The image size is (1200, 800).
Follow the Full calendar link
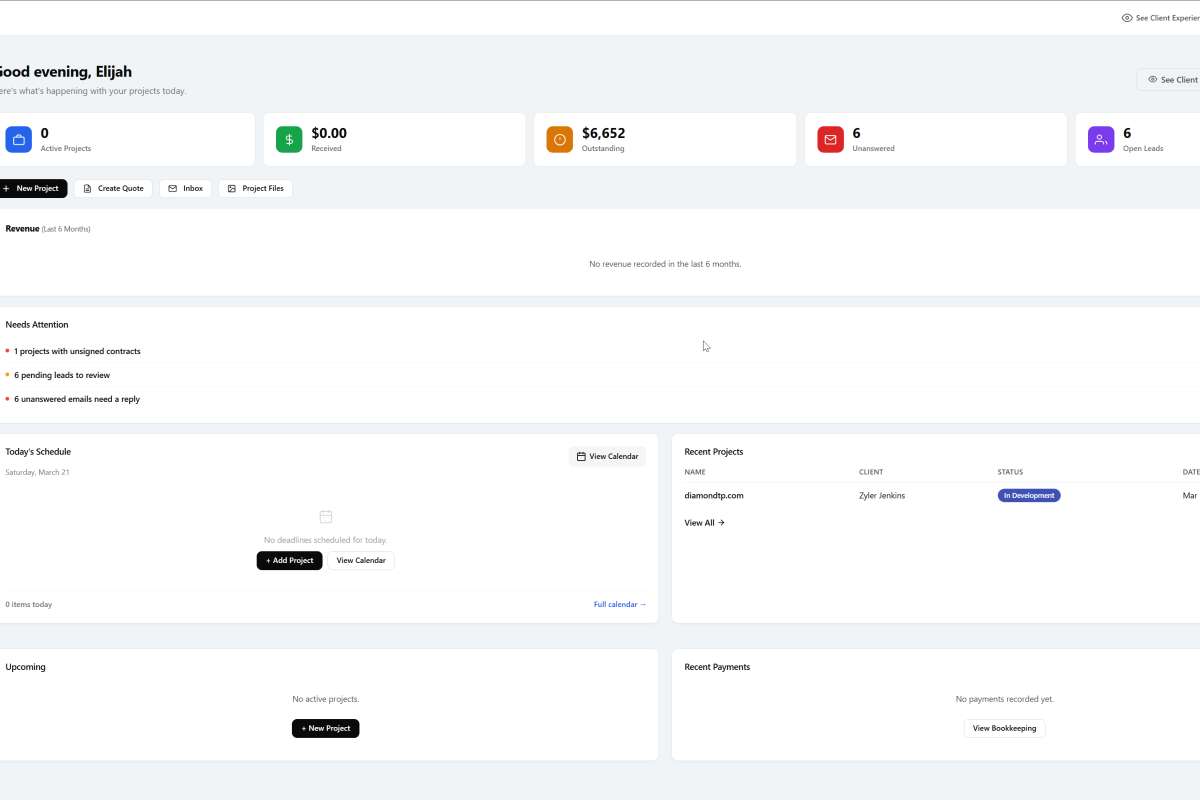(x=619, y=605)
